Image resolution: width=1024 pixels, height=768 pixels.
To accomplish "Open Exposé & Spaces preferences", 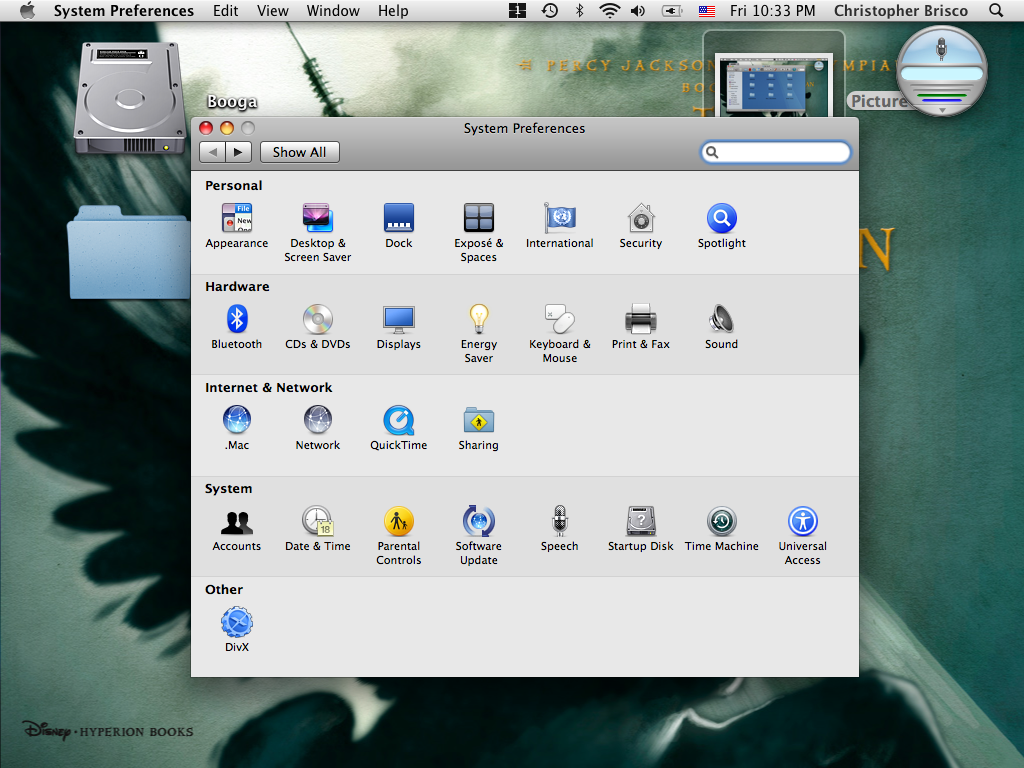I will coord(478,218).
